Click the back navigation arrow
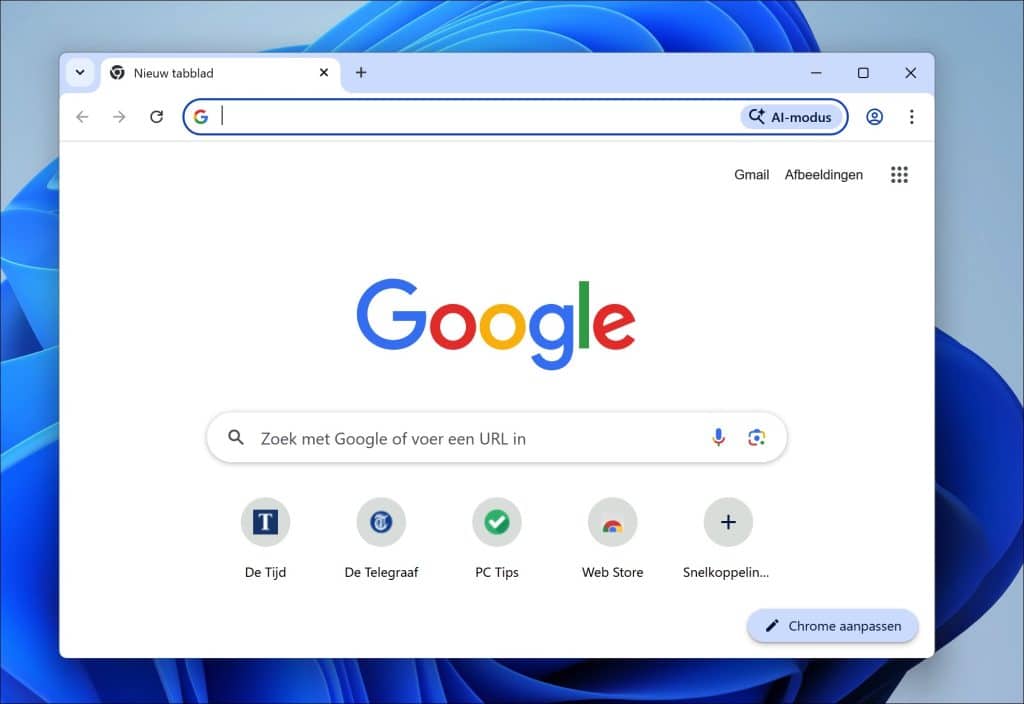The height and width of the screenshot is (704, 1024). (x=81, y=116)
